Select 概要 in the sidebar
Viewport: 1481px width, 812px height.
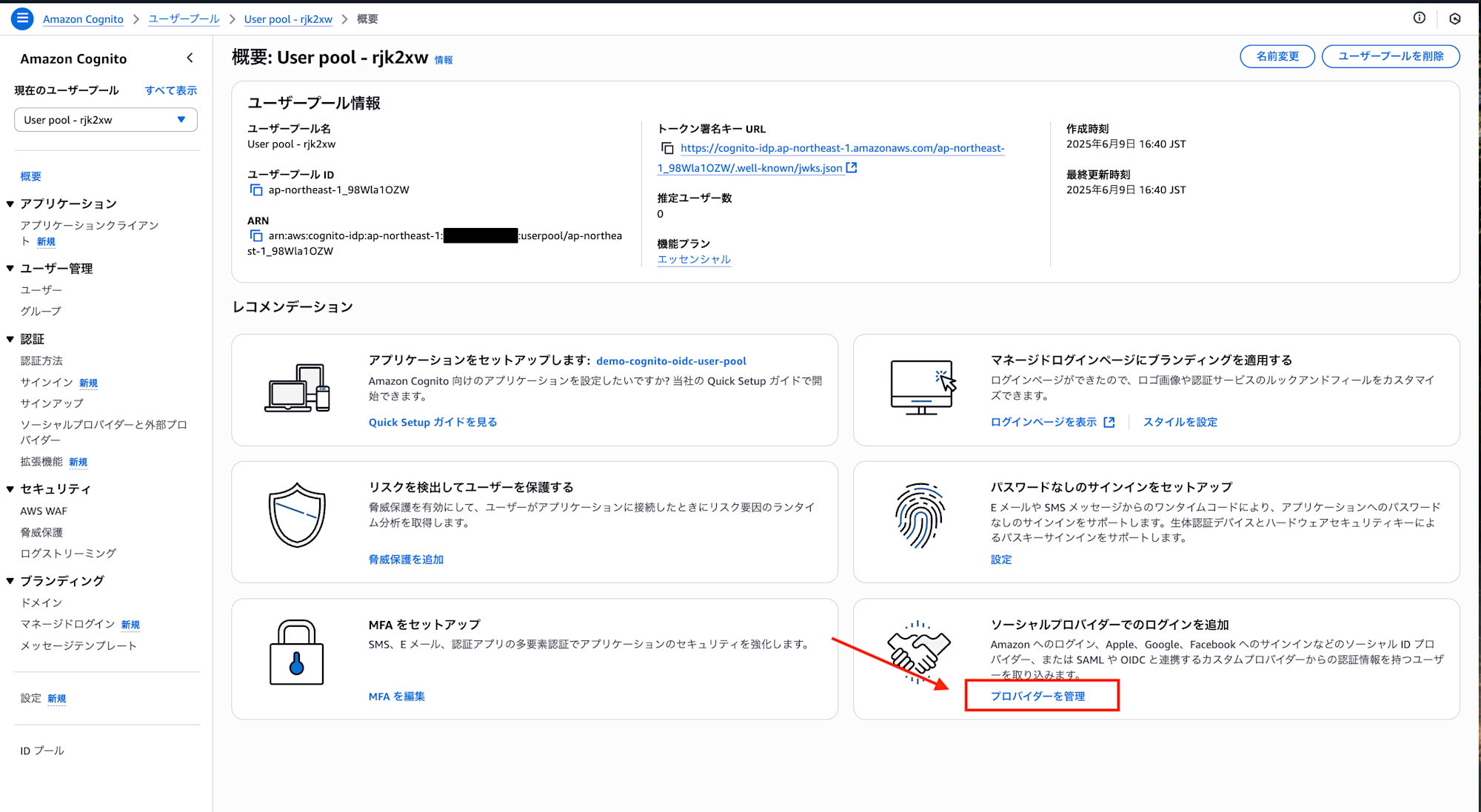tap(31, 176)
